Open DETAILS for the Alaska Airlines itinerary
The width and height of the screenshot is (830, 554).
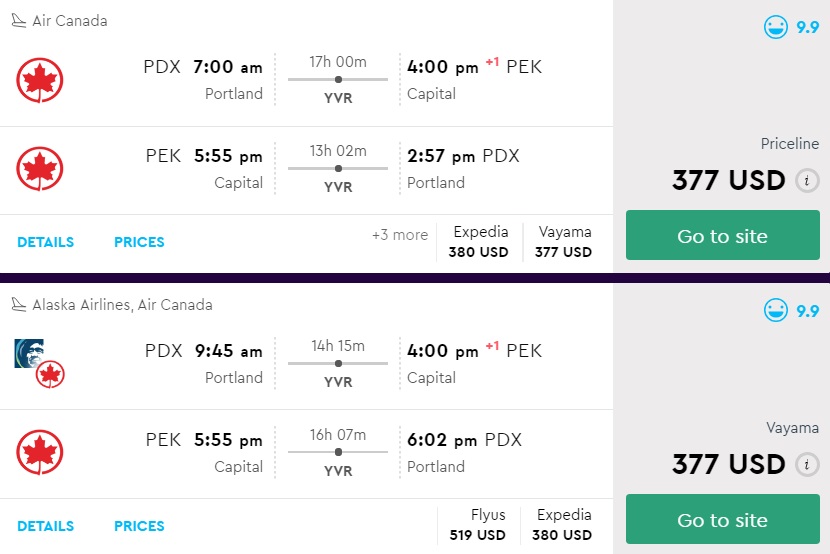(x=45, y=526)
